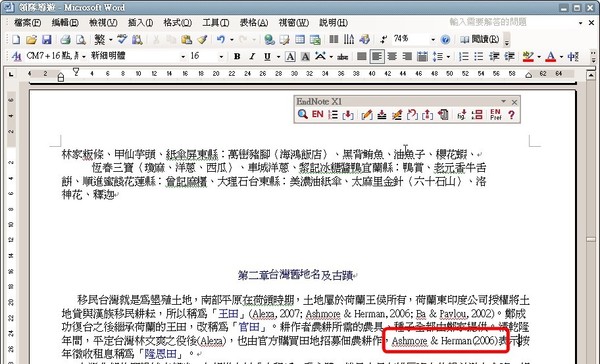
Task: Open the 插入(I) menu
Action: coord(140,23)
